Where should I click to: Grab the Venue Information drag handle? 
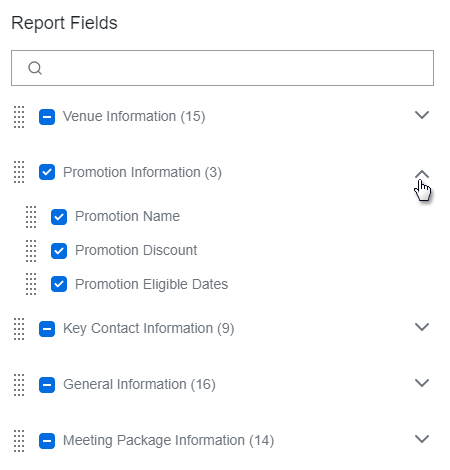point(19,117)
